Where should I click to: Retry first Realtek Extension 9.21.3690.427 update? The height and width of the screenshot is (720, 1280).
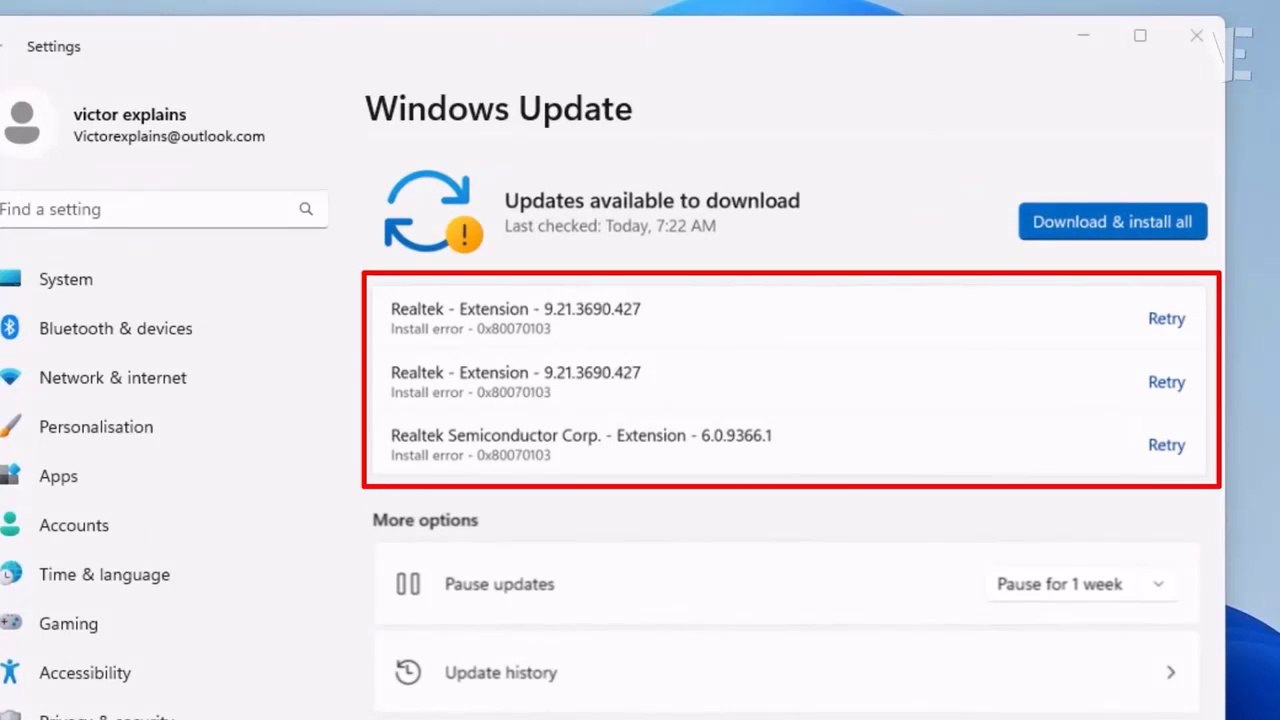1166,319
